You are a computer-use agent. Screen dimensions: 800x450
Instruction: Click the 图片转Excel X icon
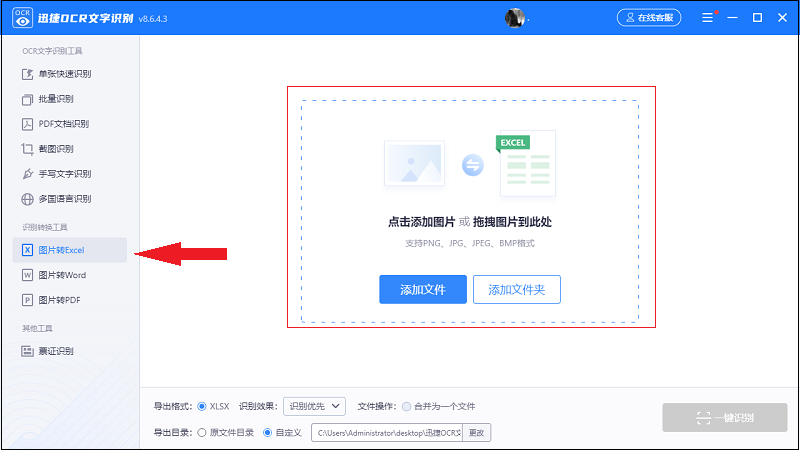28,250
